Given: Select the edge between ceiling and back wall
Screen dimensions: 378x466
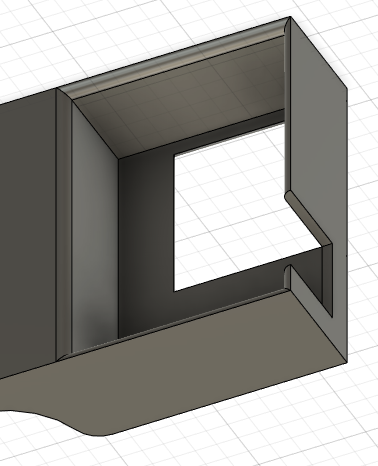Looking at the screenshot, I should point(202,133).
